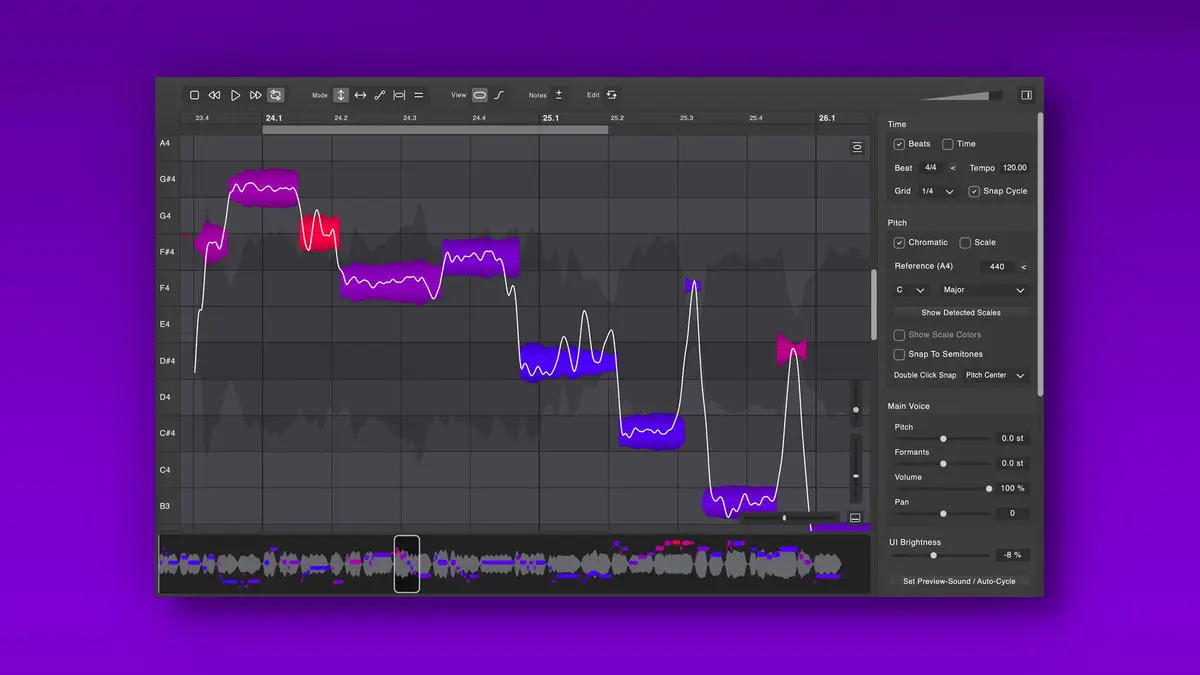
Task: Open the Pitch Center double-click snap dropdown
Action: (996, 376)
